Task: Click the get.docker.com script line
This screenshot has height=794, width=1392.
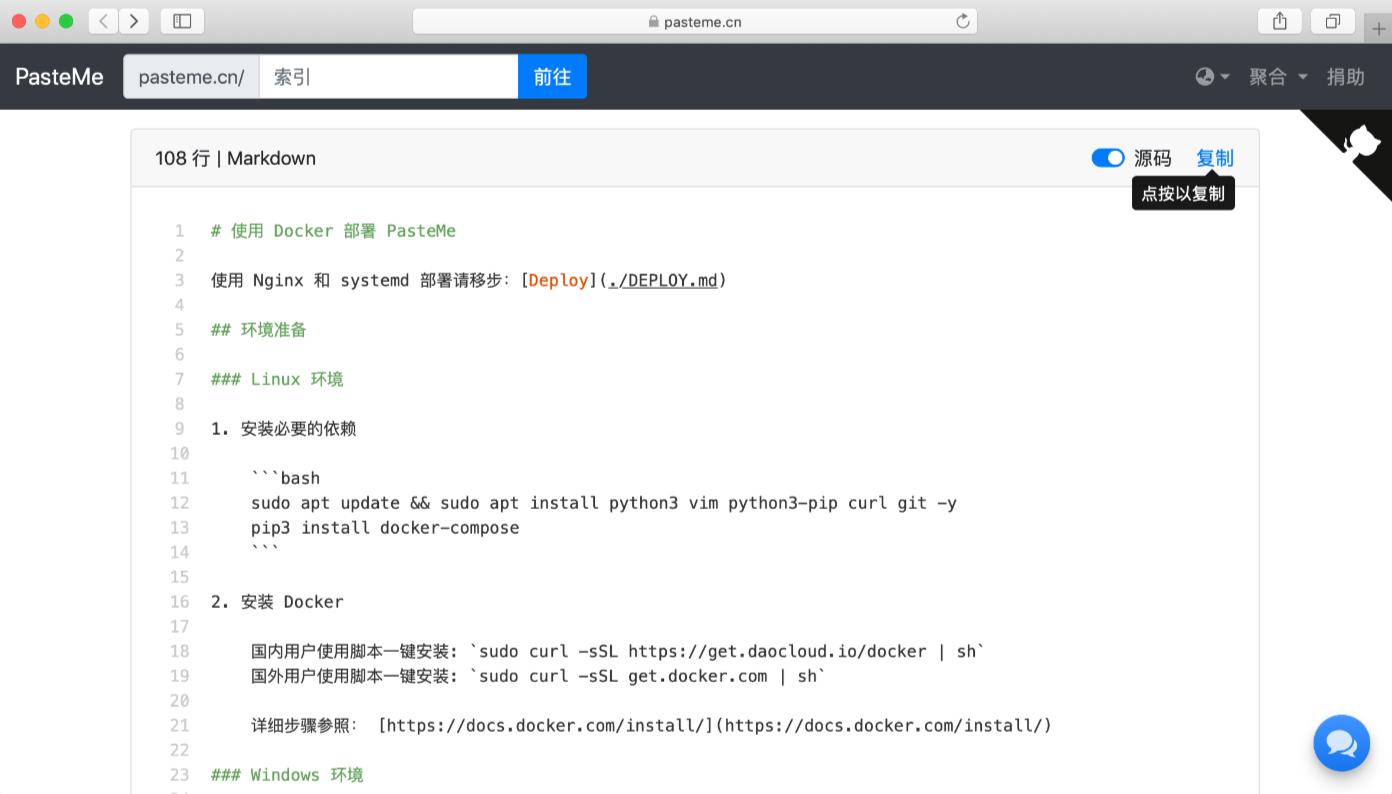Action: tap(539, 676)
